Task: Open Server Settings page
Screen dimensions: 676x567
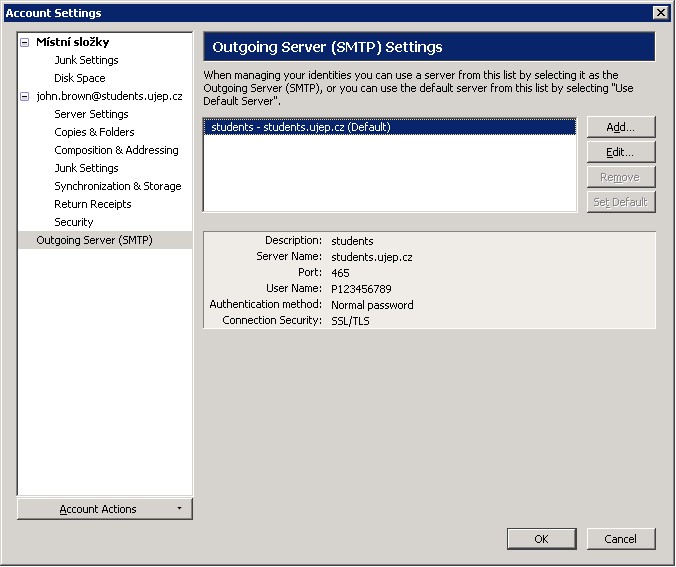Action: (x=91, y=114)
